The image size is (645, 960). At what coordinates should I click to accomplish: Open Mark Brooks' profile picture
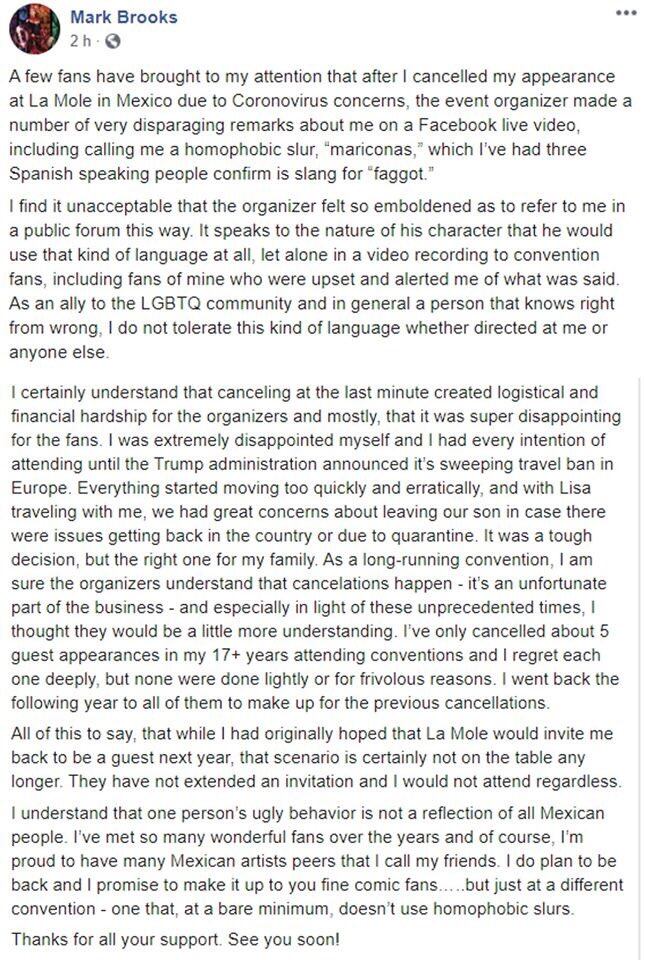click(31, 28)
